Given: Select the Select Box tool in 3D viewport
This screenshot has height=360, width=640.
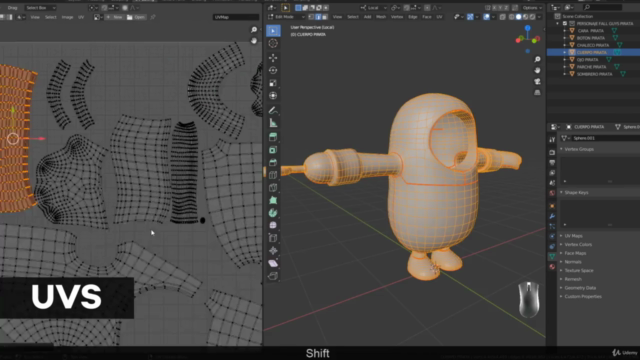Looking at the screenshot, I should pyautogui.click(x=273, y=31).
